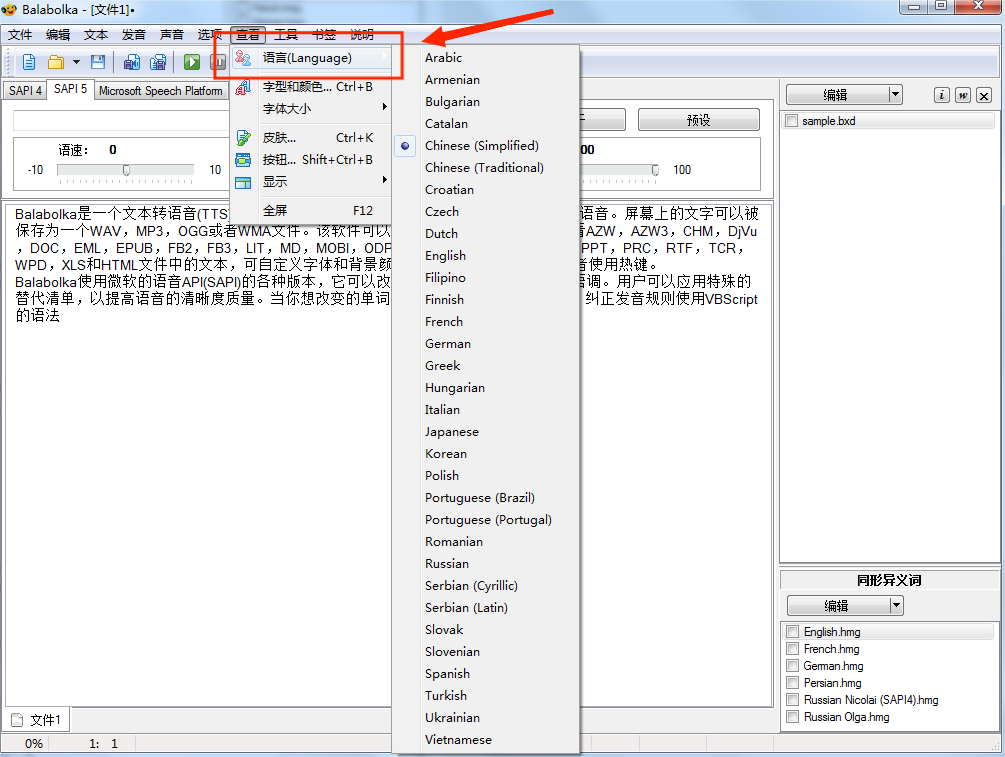Image resolution: width=1005 pixels, height=757 pixels.
Task: Enable the English.hmg homograph checkbox
Action: (x=792, y=632)
